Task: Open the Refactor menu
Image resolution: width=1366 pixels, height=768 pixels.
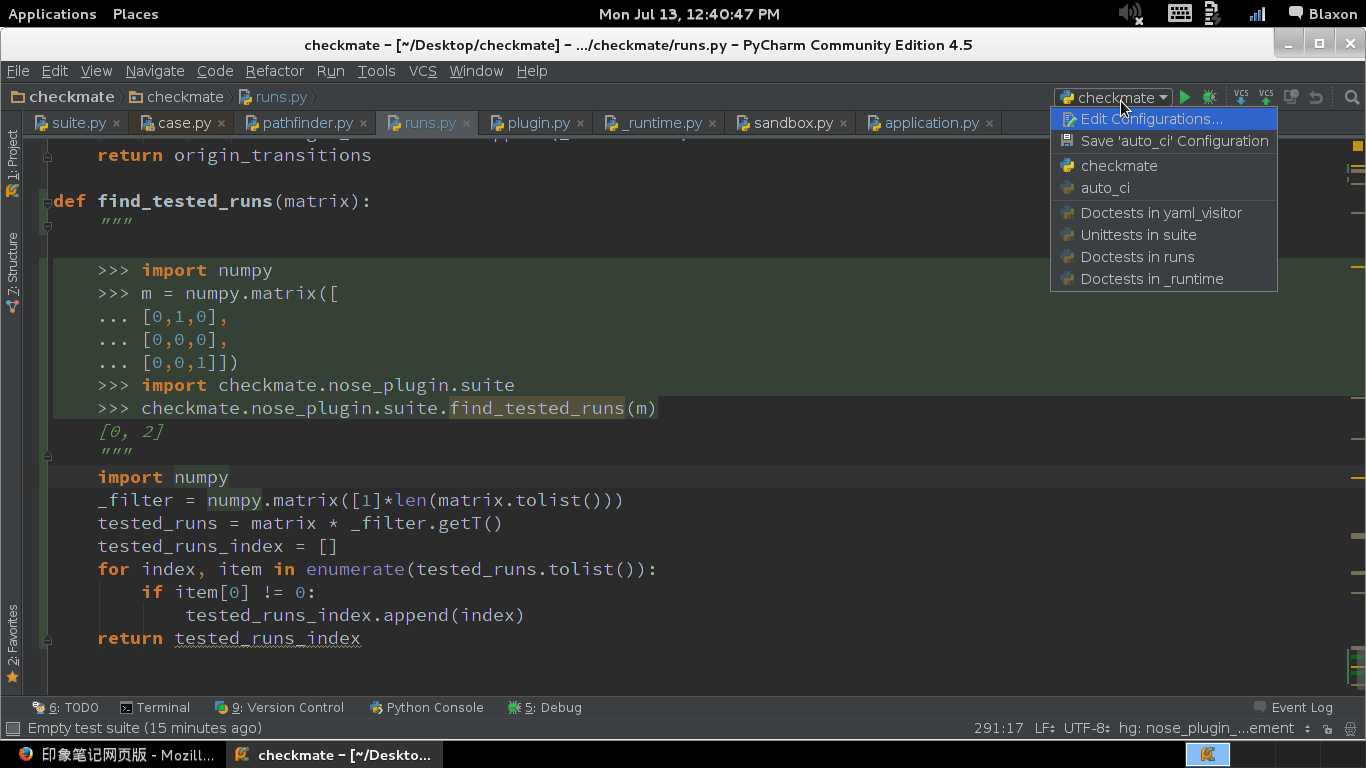Action: [274, 71]
